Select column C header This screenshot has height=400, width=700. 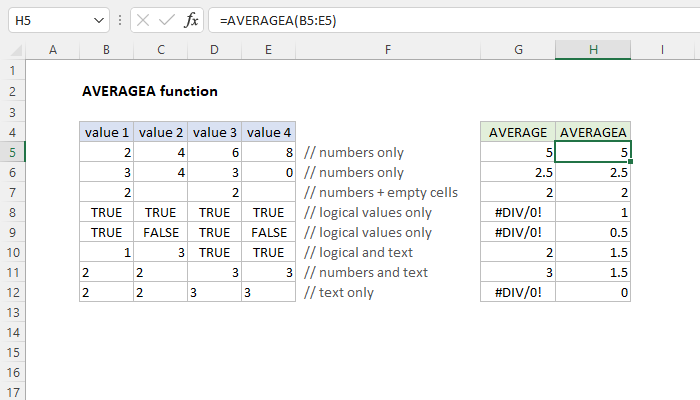point(161,50)
